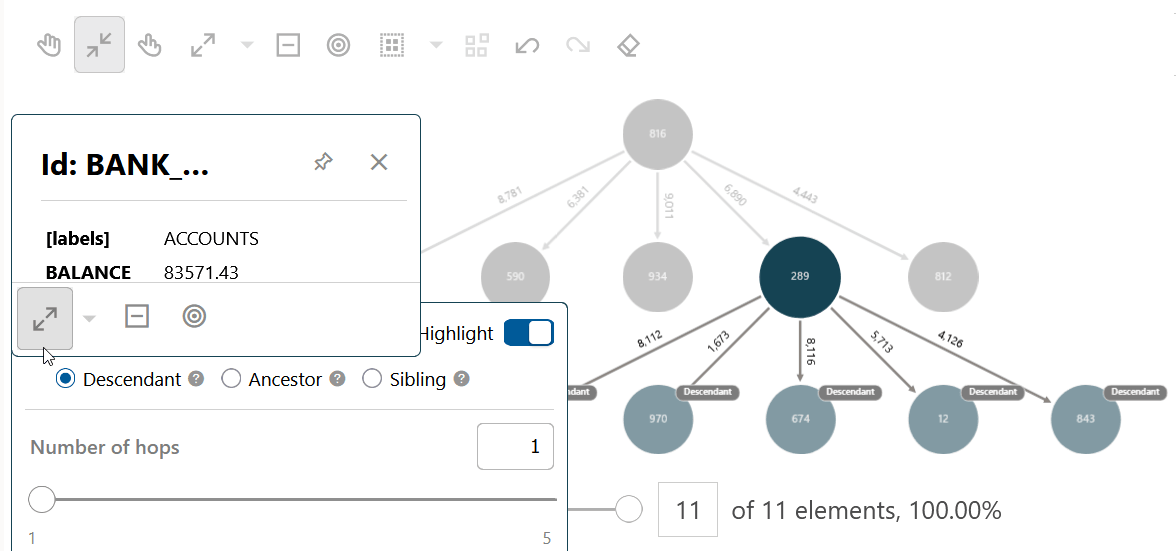Select the pan hand tool in toolbar
Image resolution: width=1176 pixels, height=551 pixels.
point(50,46)
